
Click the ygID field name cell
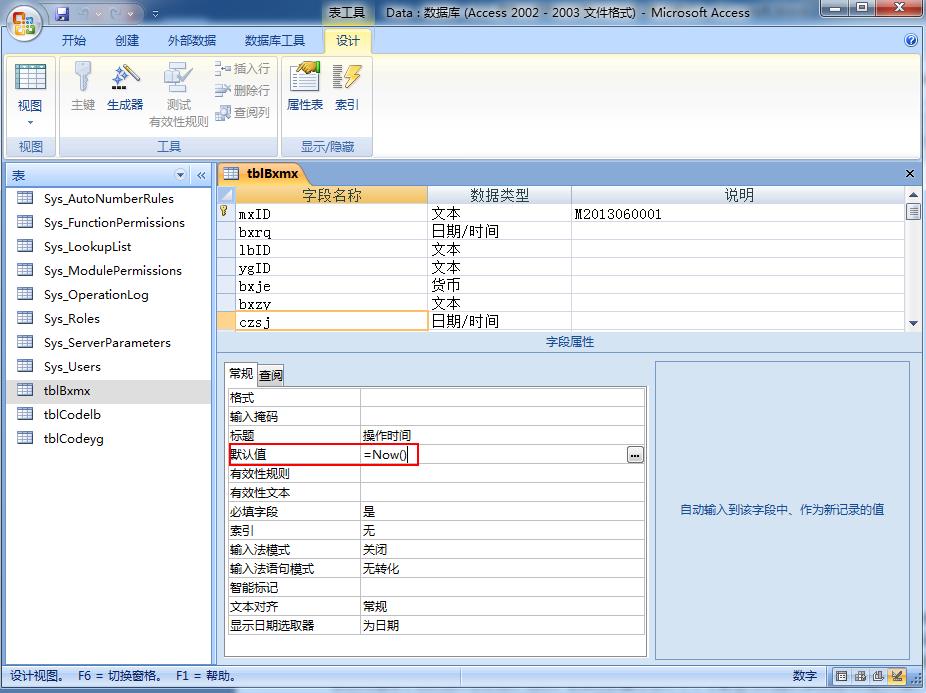pos(331,268)
